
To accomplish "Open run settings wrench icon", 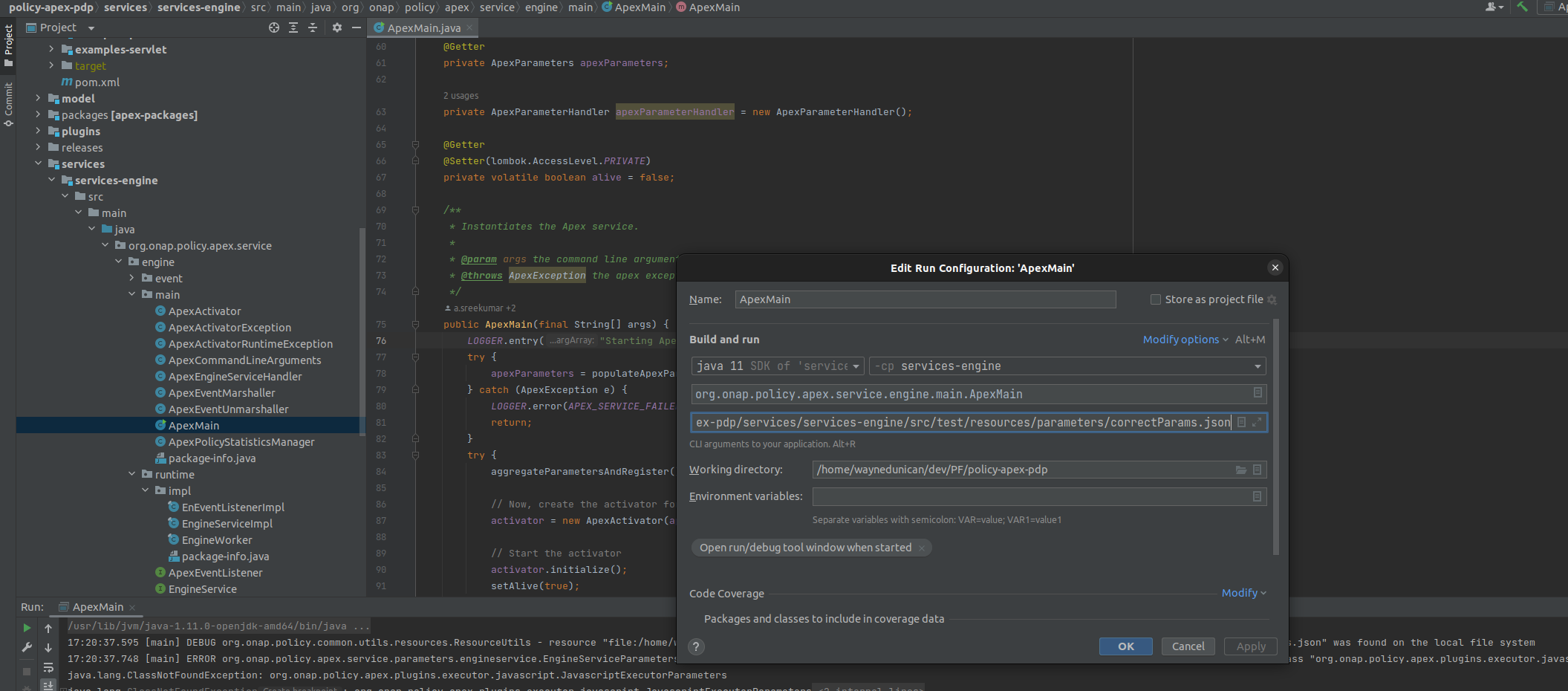I will 27,647.
